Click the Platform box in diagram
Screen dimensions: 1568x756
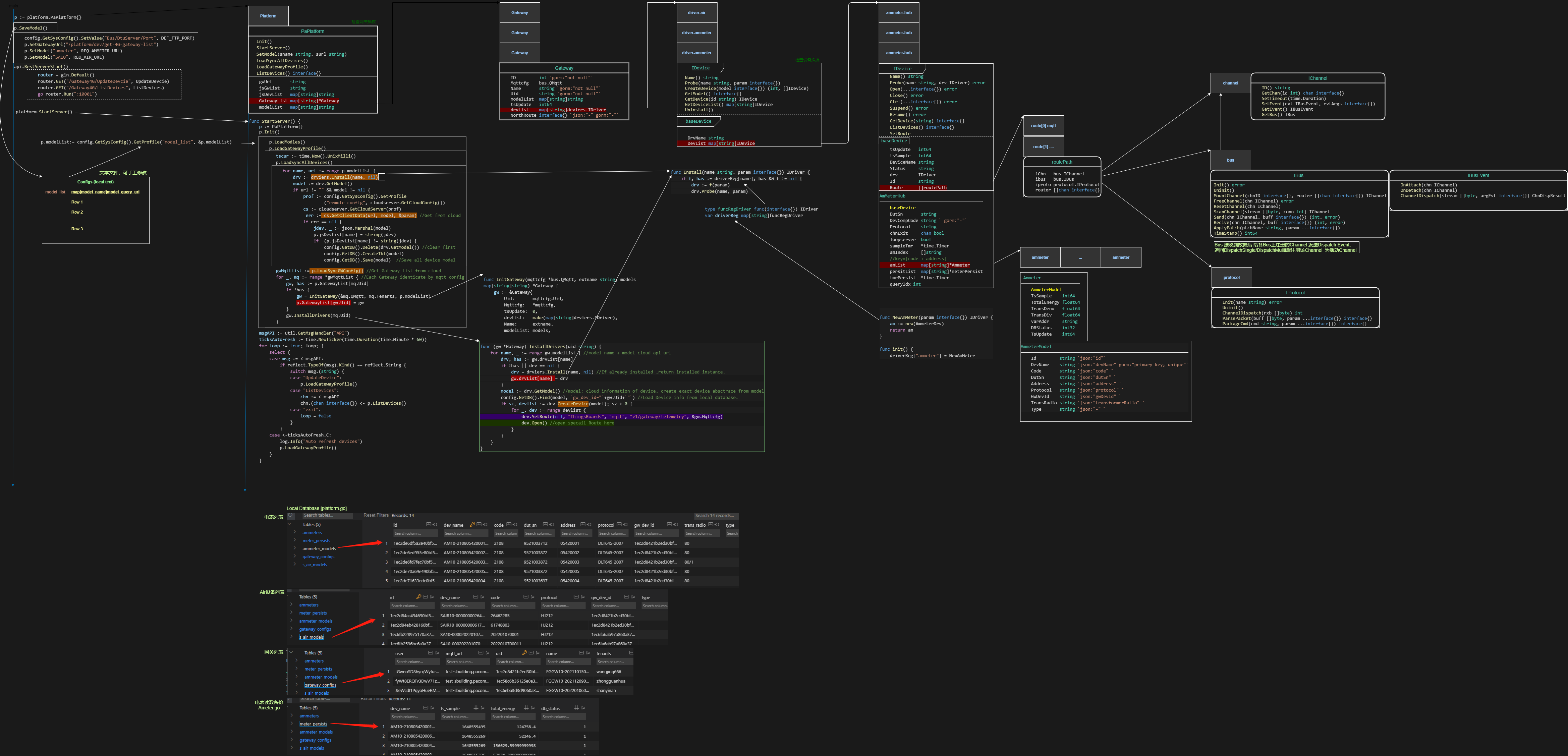269,16
